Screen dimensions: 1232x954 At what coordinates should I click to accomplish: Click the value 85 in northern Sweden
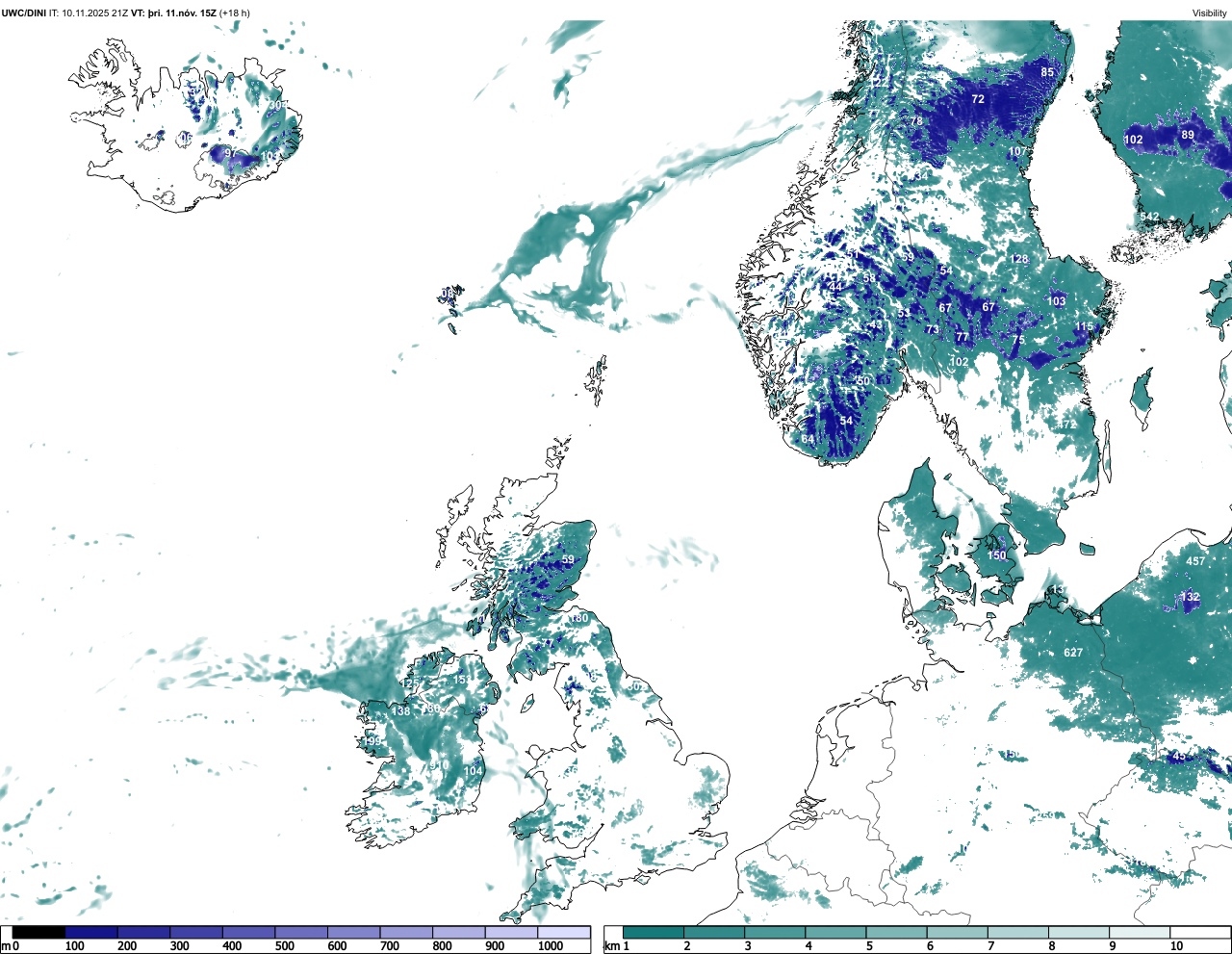1047,72
